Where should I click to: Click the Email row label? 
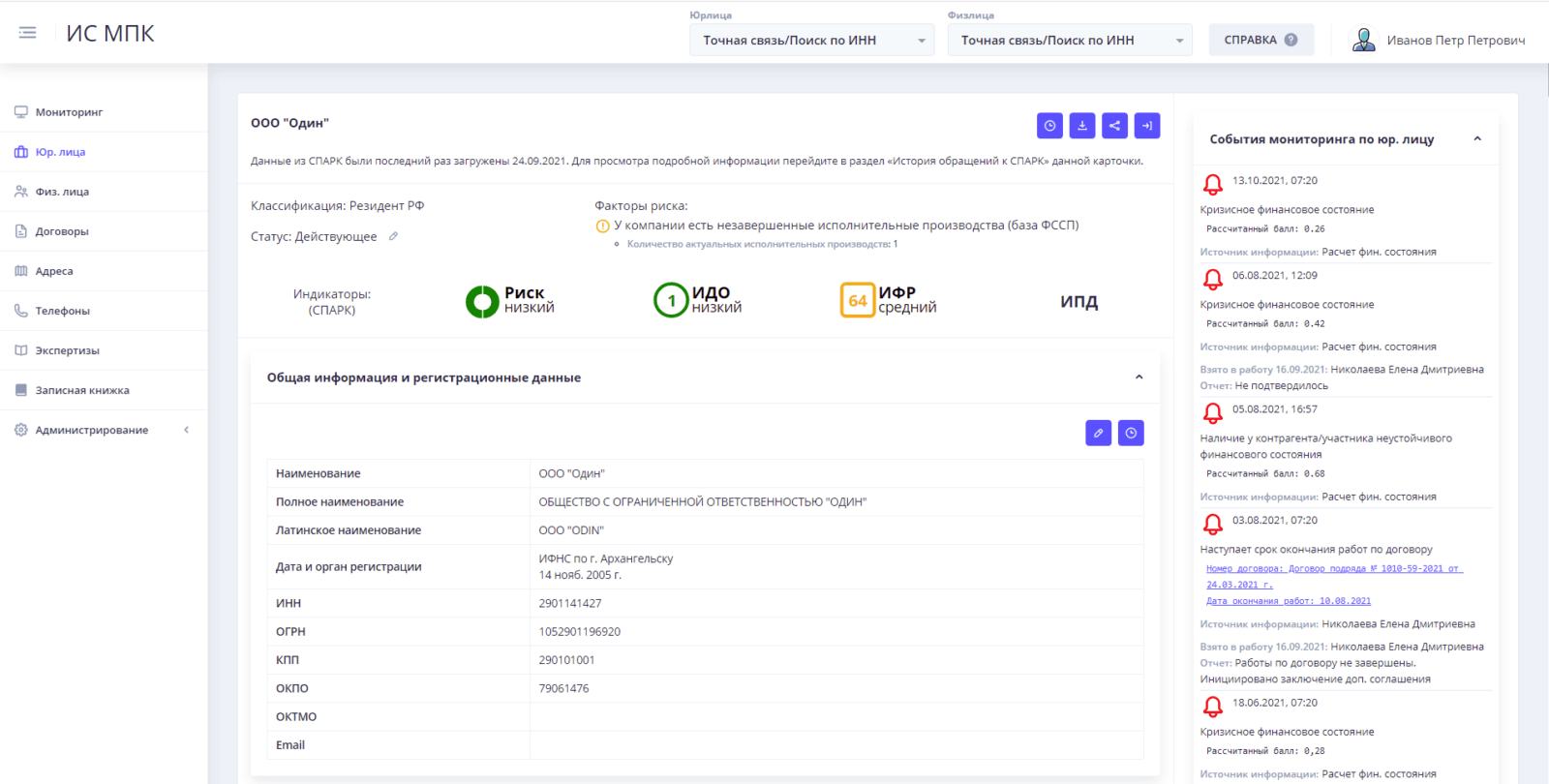290,745
